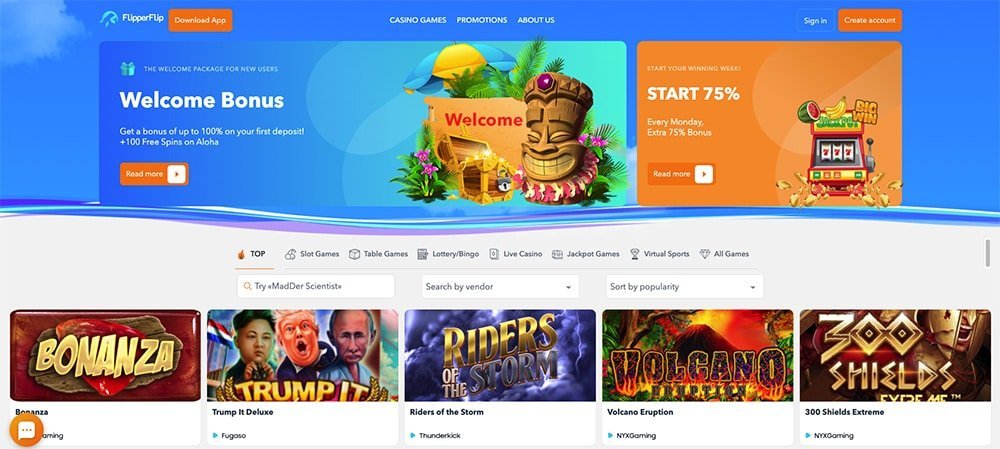
Task: Go to the CASINO GAMES menu
Action: click(x=418, y=20)
